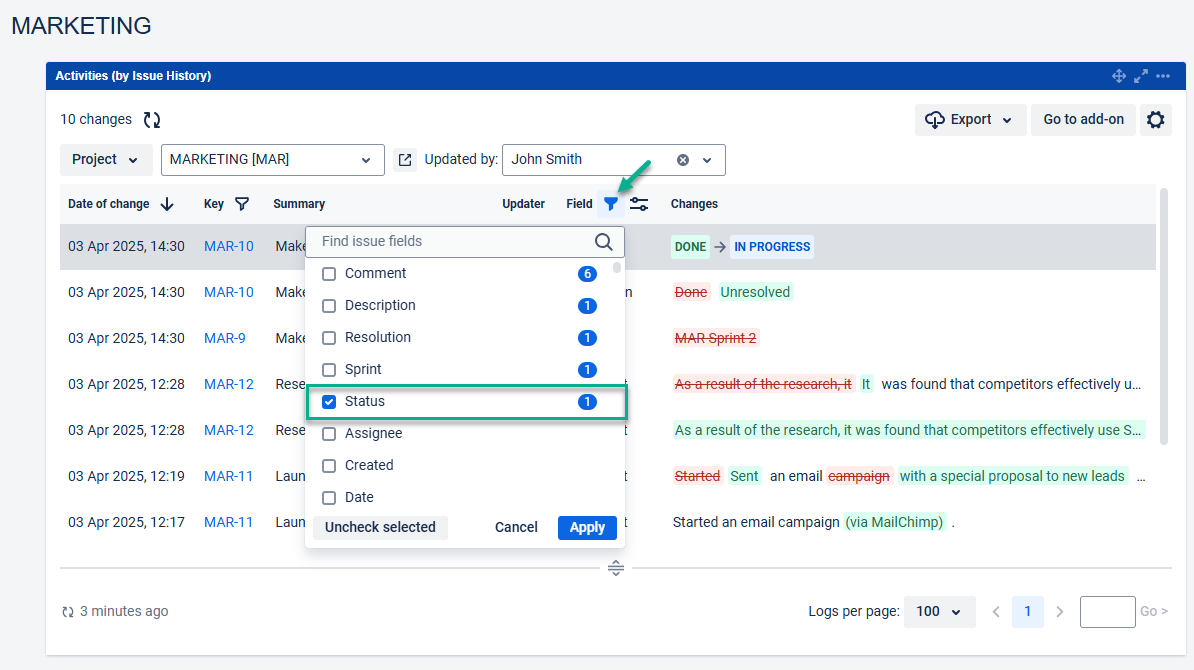Open the gadget three-dot more menu
The image size is (1194, 670).
[1163, 76]
